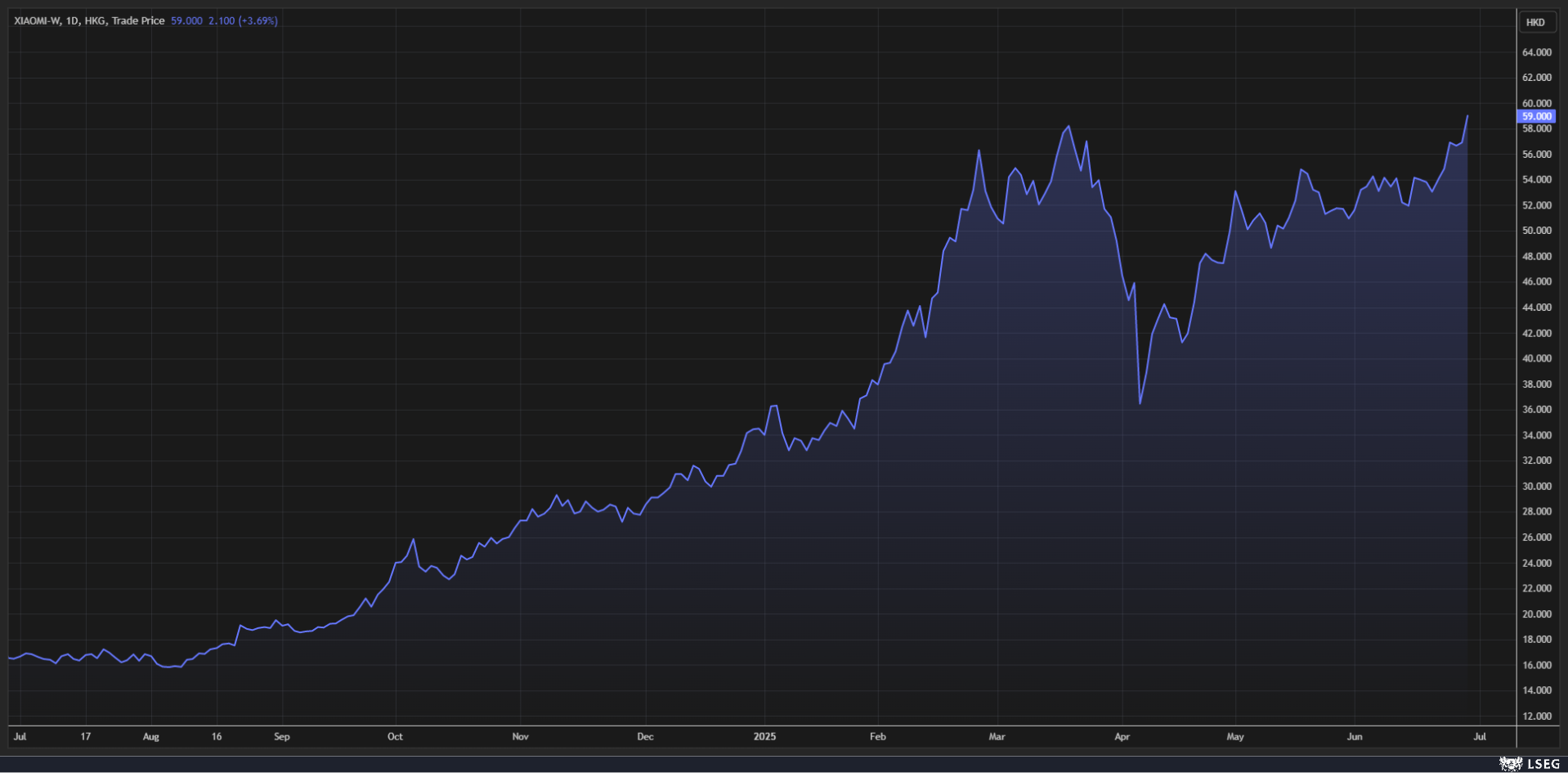Click the 14.000 price axis label
The width and height of the screenshot is (1568, 773).
coord(1536,690)
